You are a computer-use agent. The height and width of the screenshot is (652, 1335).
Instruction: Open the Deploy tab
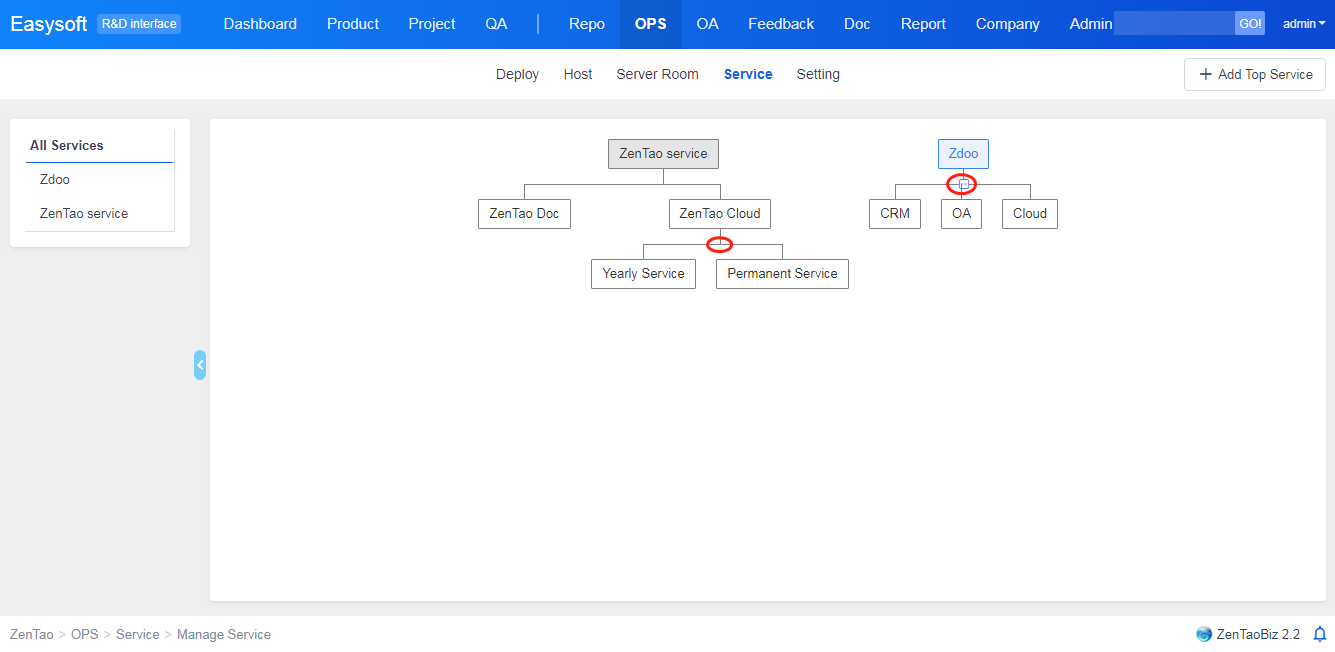click(x=517, y=74)
